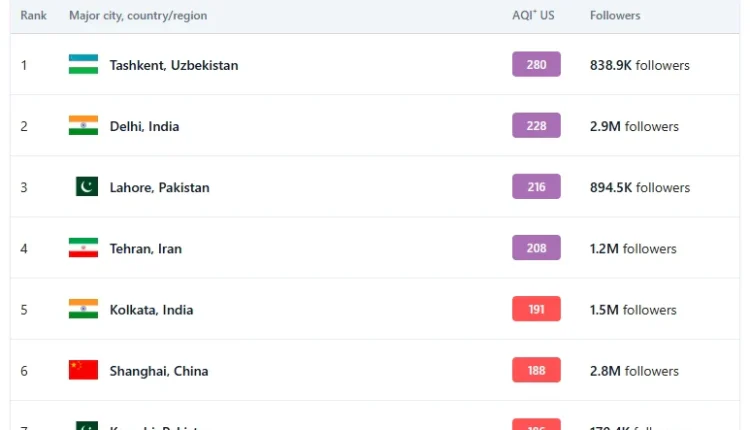Viewport: 750px width, 430px height.
Task: Click the India flag beside Kolkata
Action: (83, 309)
